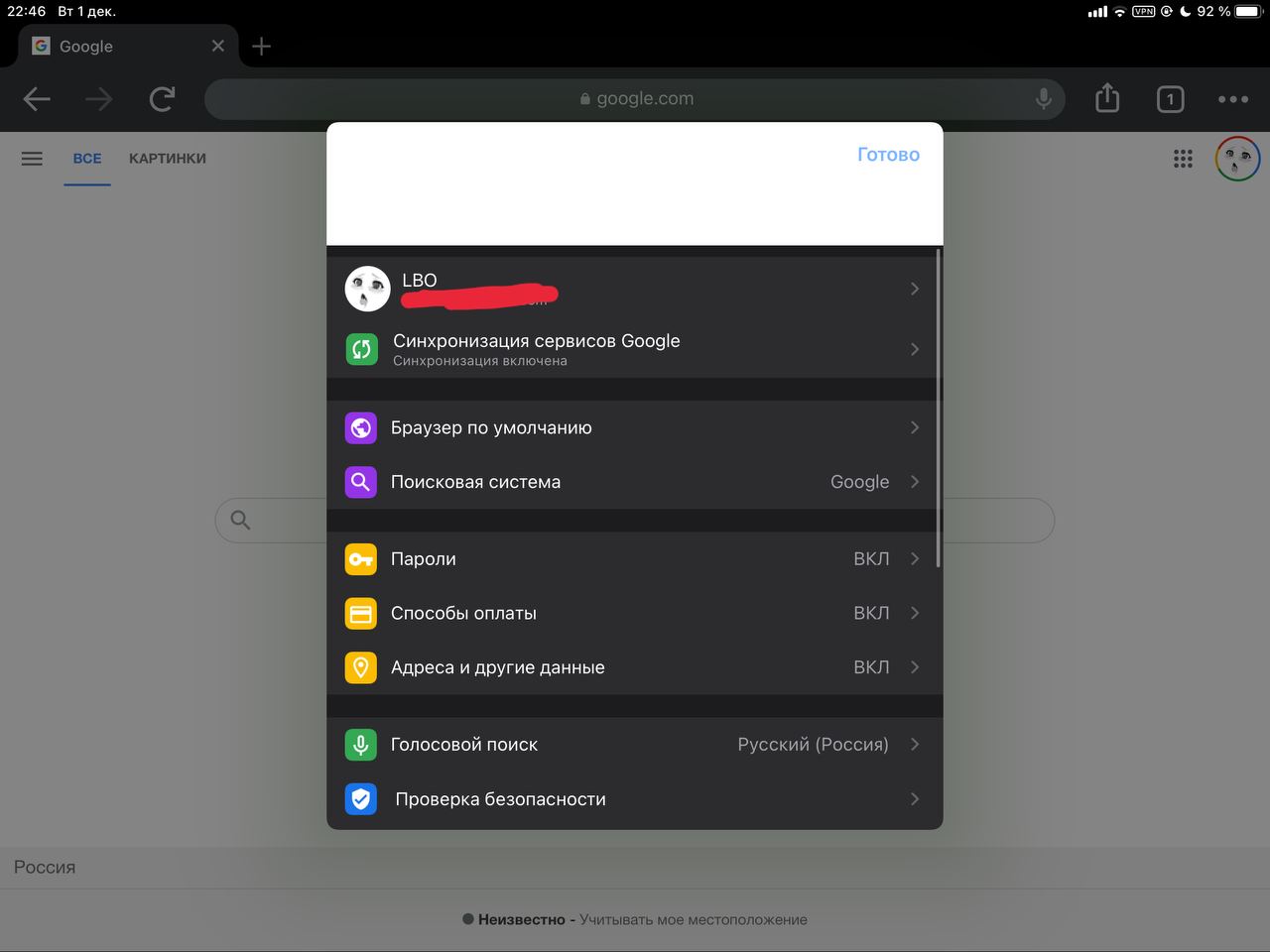The image size is (1270, 952).
Task: Tap the purple globe default browser icon
Action: pos(361,427)
